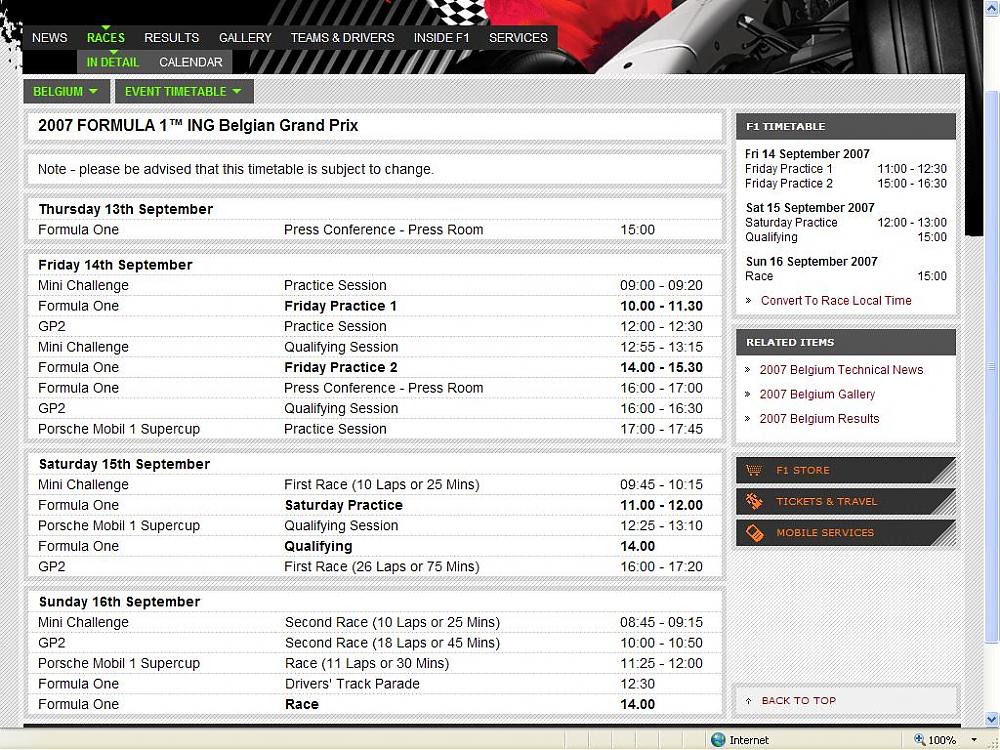The width and height of the screenshot is (1000, 750).
Task: Click the Mobile Services button
Action: 846,533
